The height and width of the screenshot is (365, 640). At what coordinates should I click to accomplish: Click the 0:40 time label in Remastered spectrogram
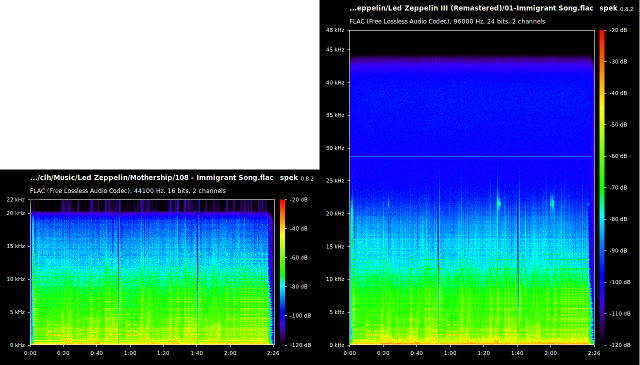416,353
